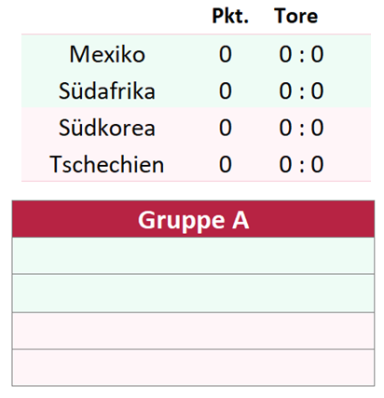Select Südafrika's goals 0 : 0 cell

(301, 91)
